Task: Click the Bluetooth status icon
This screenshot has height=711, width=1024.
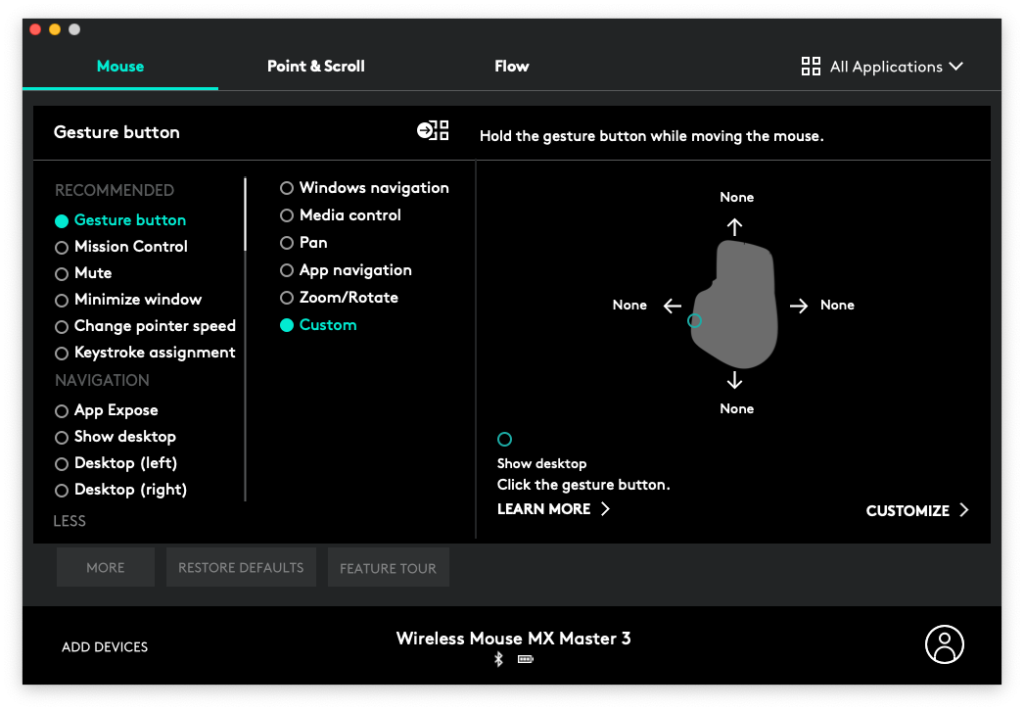Action: 498,659
